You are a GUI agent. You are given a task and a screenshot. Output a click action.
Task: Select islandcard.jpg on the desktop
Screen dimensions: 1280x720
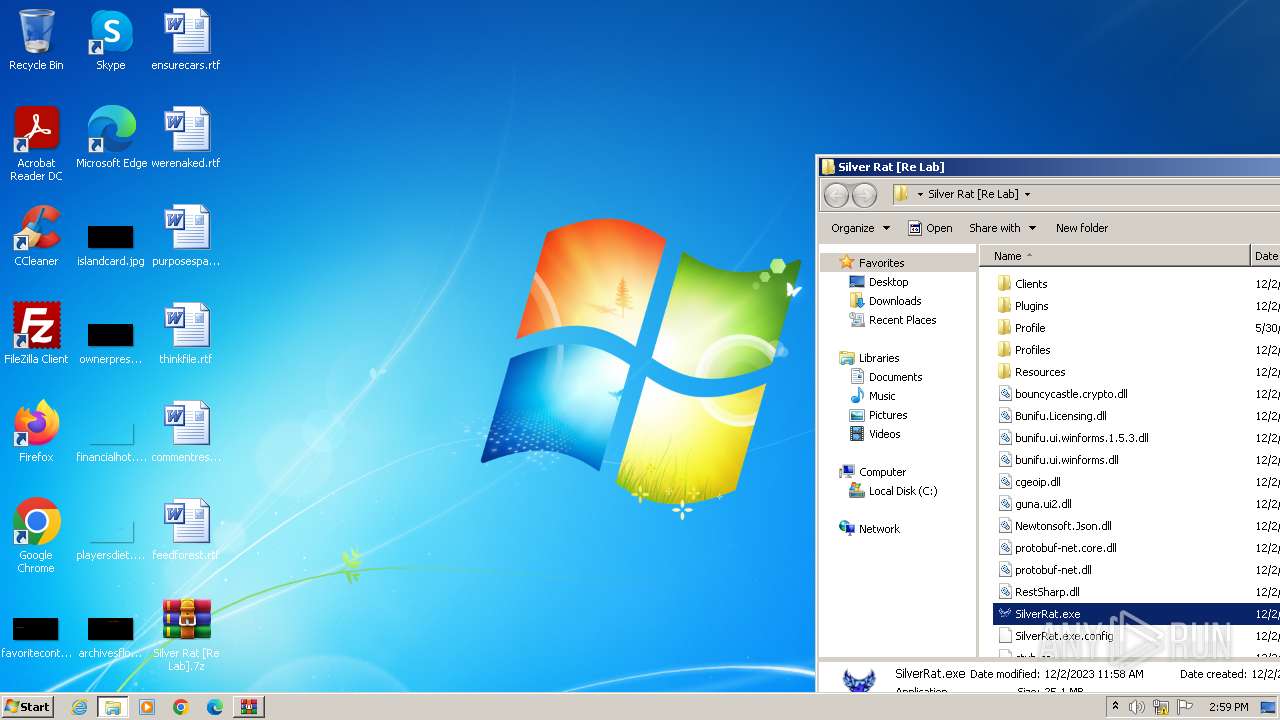pyautogui.click(x=110, y=246)
